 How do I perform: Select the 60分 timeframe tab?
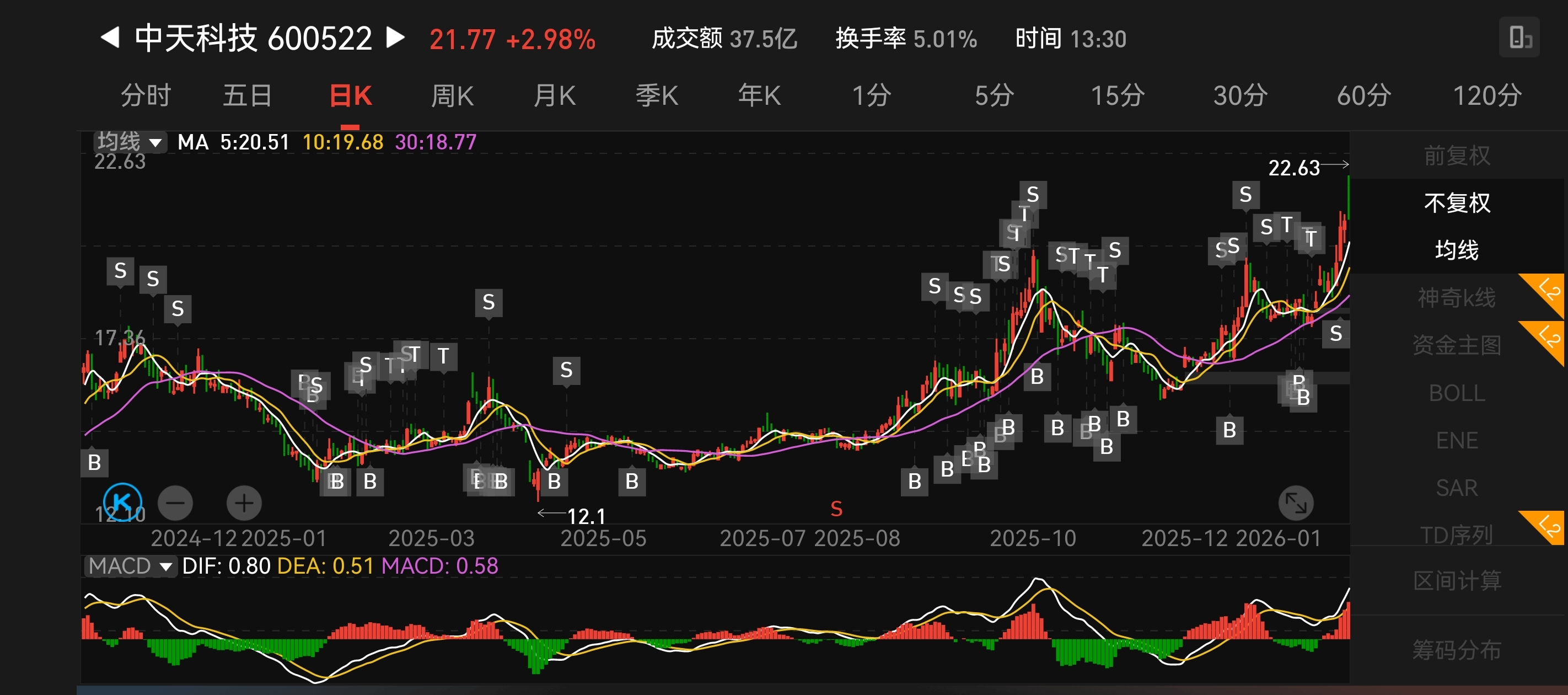tap(1363, 95)
